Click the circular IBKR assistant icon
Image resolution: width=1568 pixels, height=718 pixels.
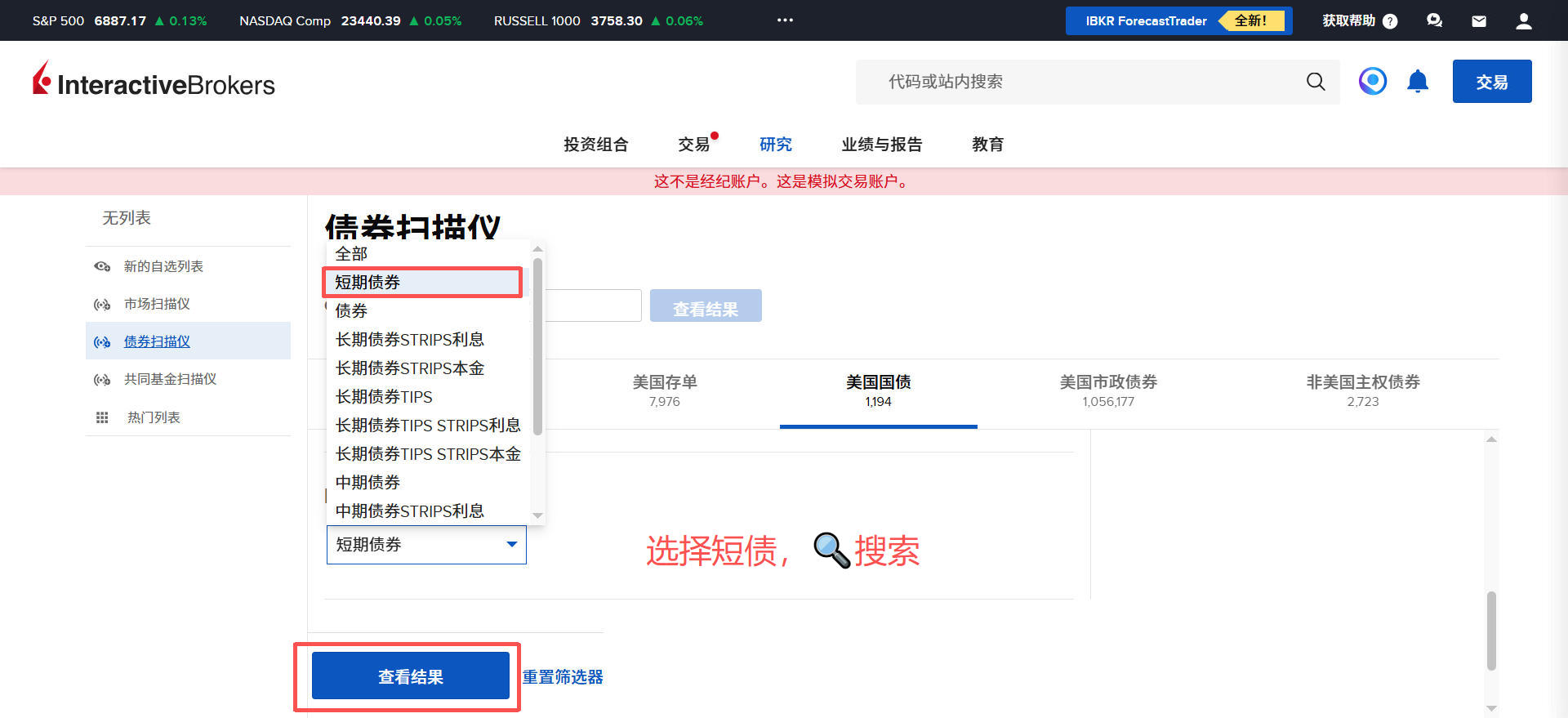pyautogui.click(x=1373, y=82)
